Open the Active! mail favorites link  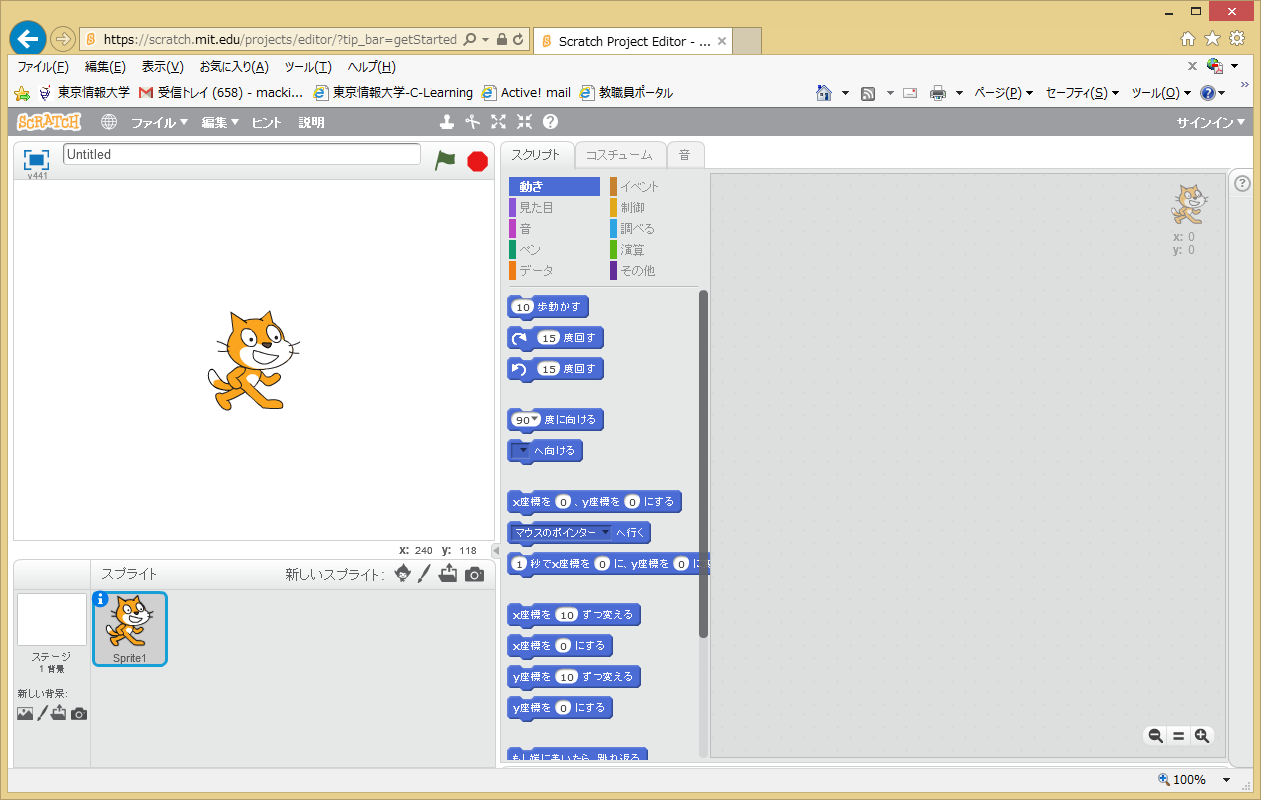pos(526,93)
